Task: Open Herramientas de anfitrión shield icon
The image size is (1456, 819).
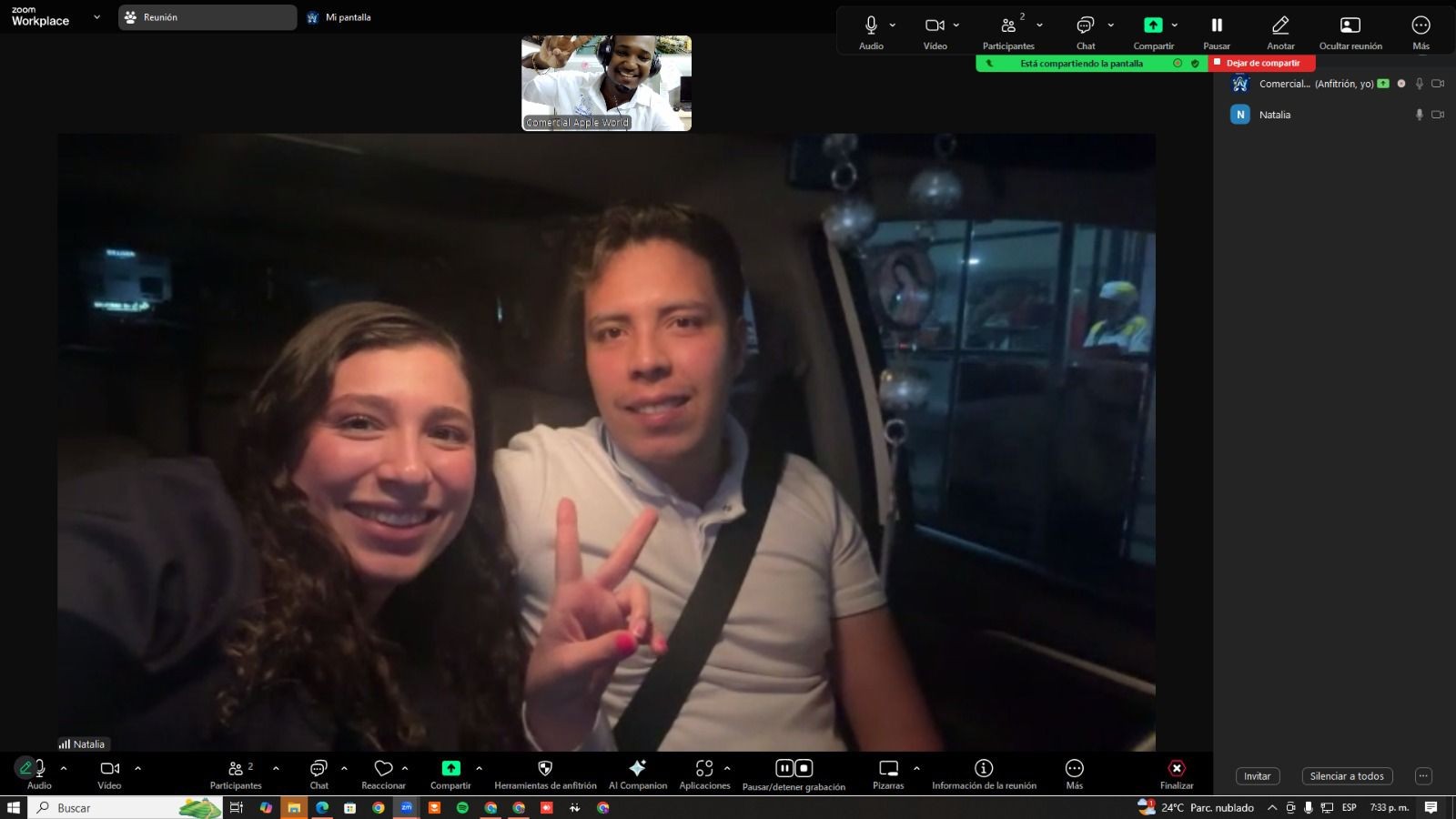Action: [545, 769]
